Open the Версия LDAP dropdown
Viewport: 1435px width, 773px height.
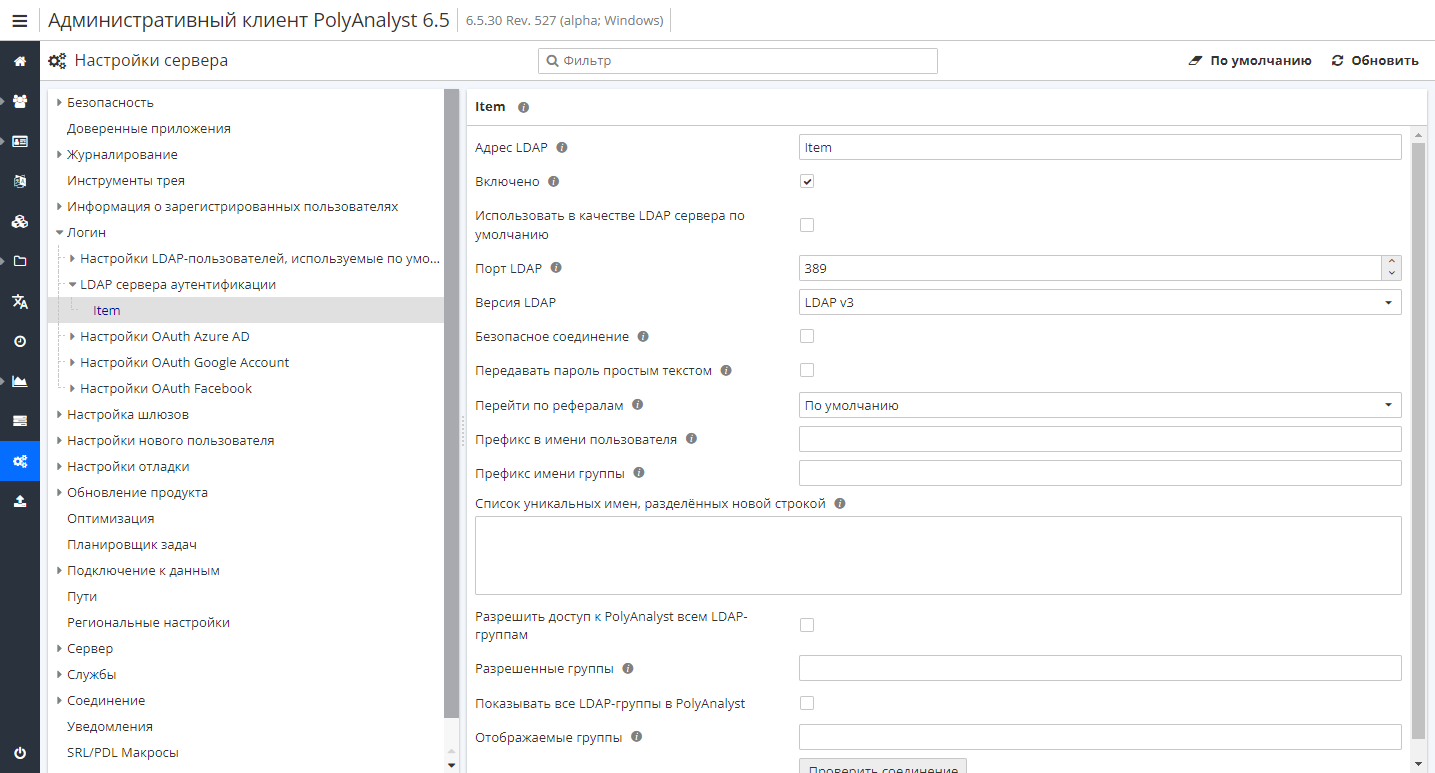1100,302
